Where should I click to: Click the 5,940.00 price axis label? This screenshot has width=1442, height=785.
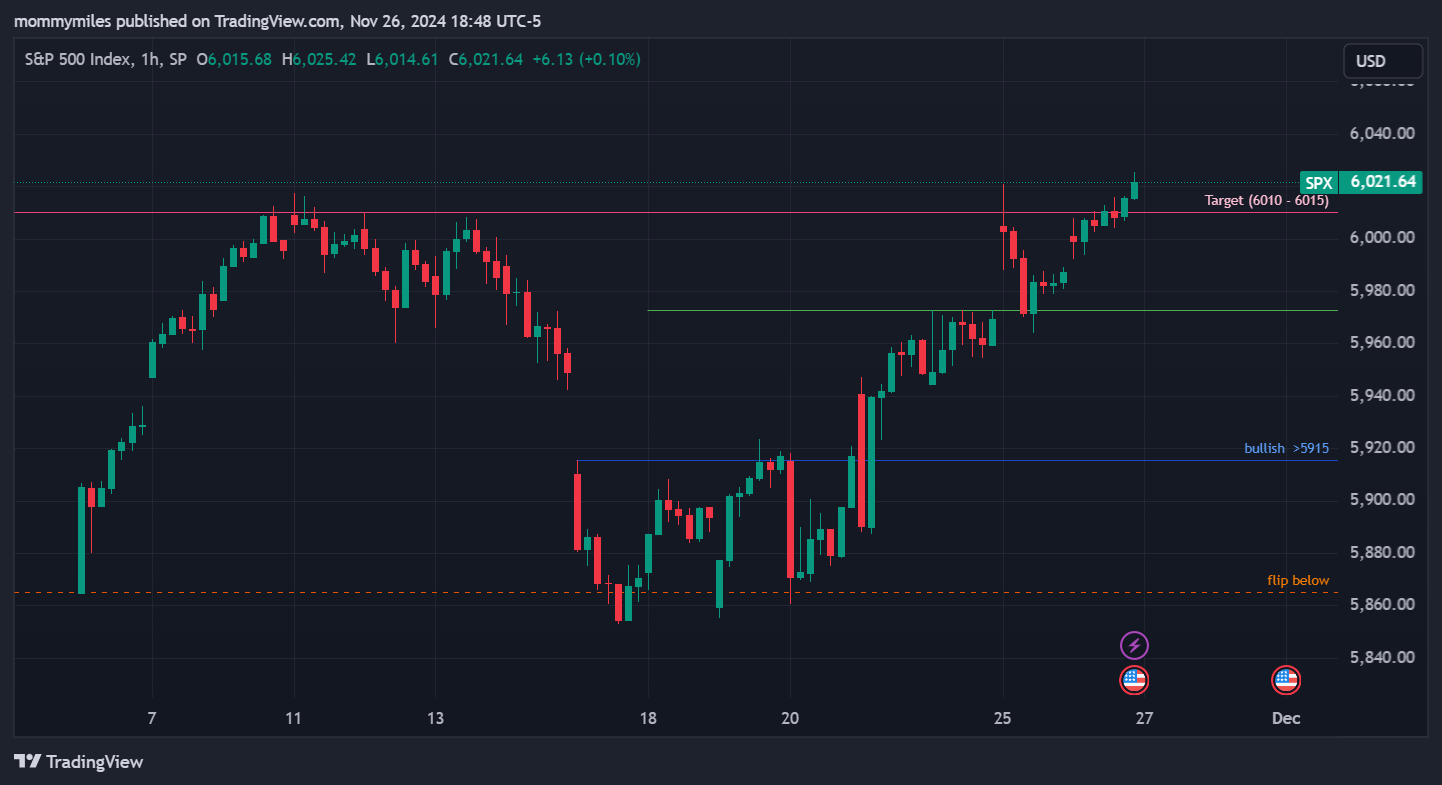(x=1383, y=395)
